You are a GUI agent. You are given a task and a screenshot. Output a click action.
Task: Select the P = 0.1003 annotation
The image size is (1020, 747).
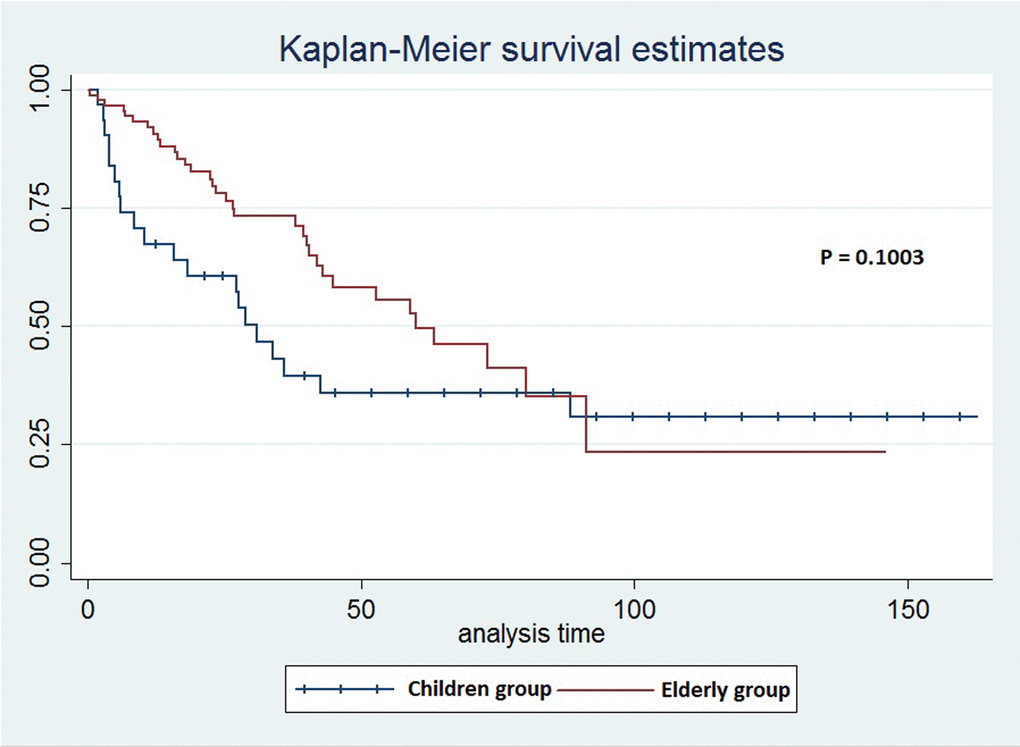point(871,257)
